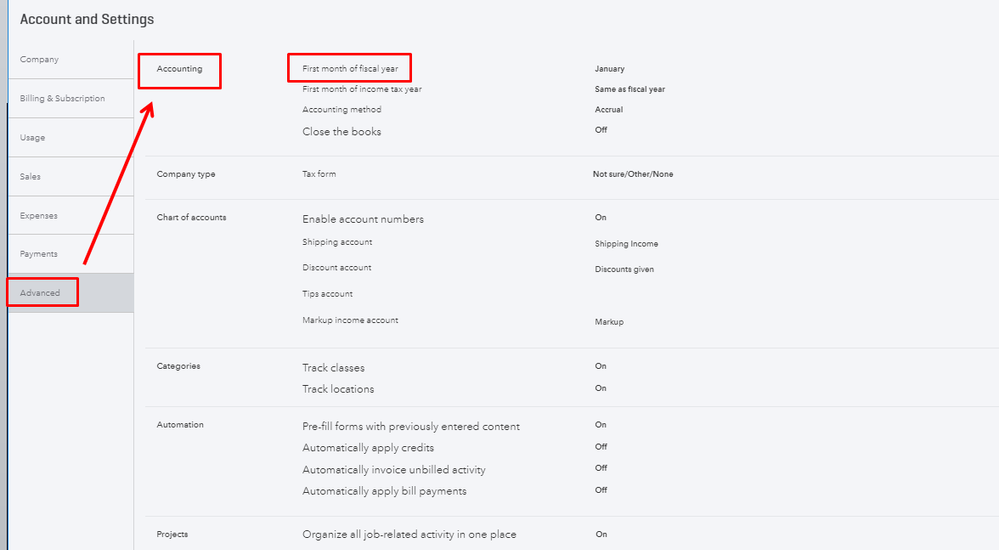
Task: Click Automatically apply credits setting
Action: (368, 448)
